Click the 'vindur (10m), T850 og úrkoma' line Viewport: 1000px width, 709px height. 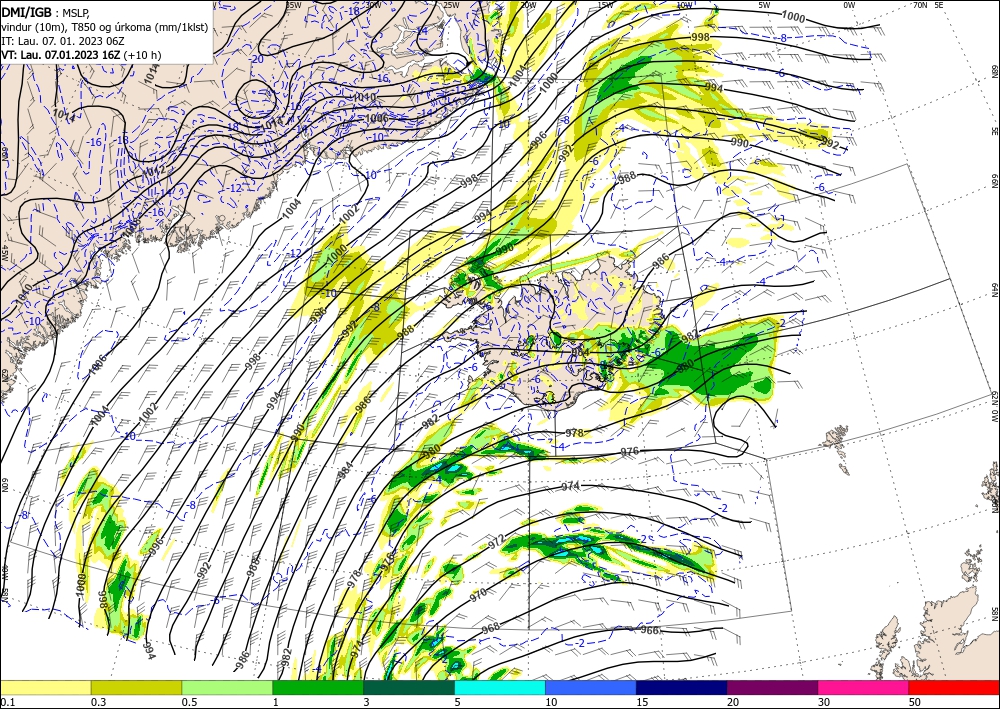pyautogui.click(x=105, y=27)
